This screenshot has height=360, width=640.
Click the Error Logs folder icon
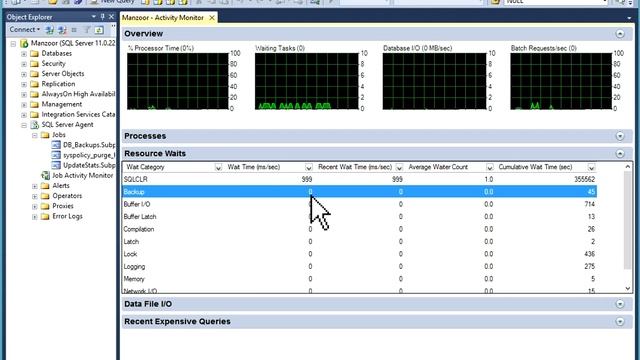click(x=45, y=216)
